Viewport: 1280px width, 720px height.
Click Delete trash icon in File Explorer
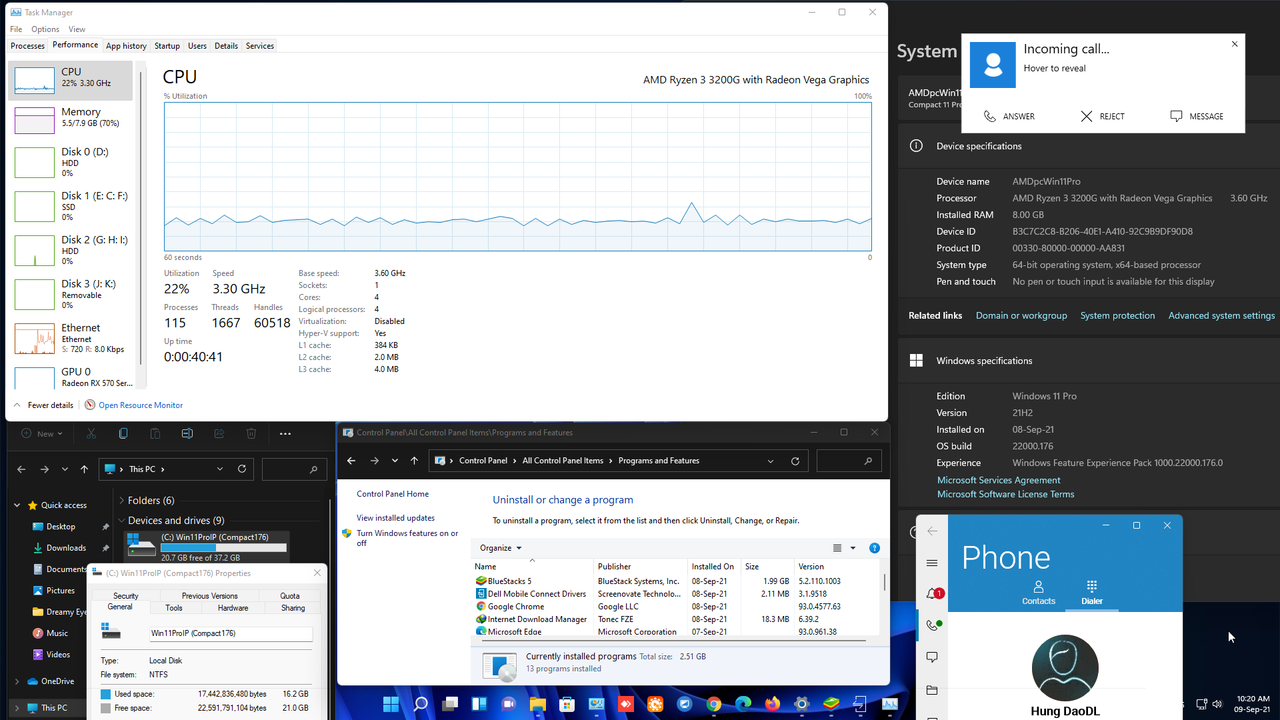click(x=251, y=434)
